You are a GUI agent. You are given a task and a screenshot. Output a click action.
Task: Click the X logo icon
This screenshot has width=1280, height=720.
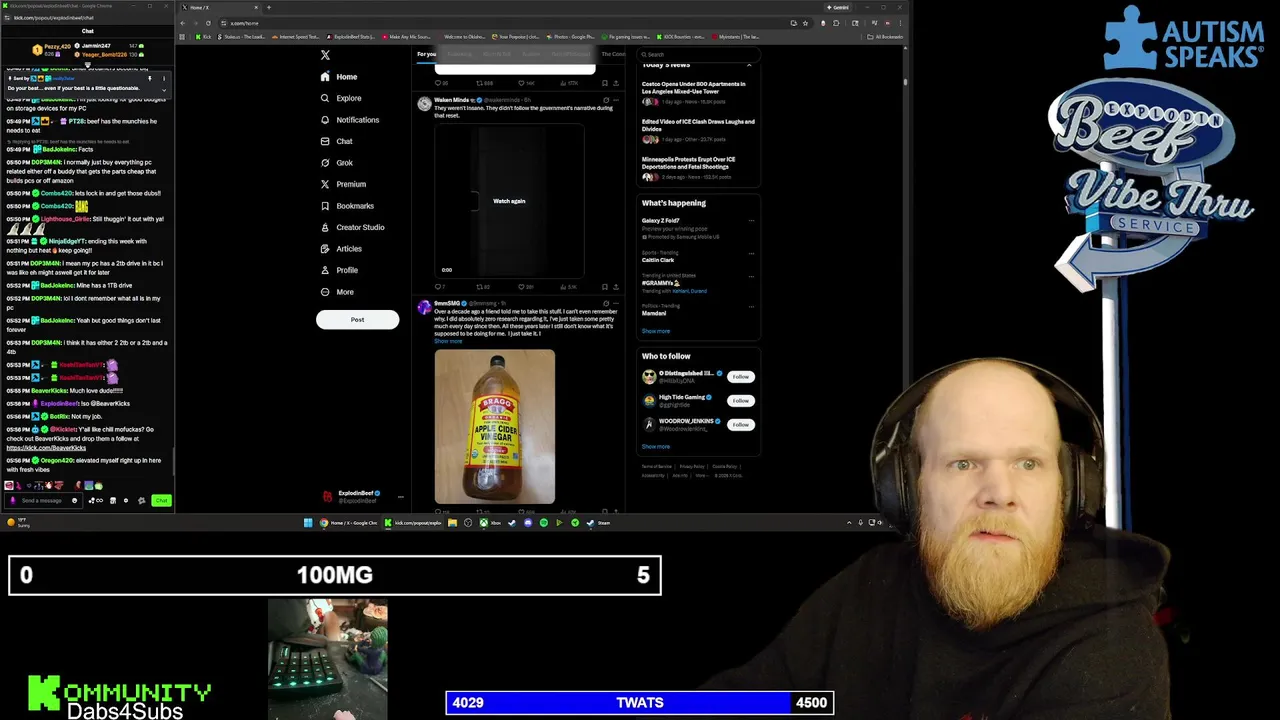325,55
